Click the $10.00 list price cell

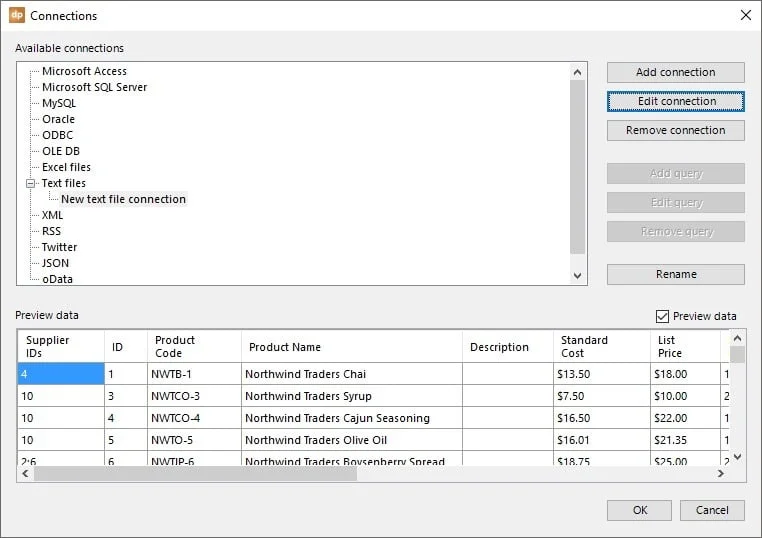point(685,396)
